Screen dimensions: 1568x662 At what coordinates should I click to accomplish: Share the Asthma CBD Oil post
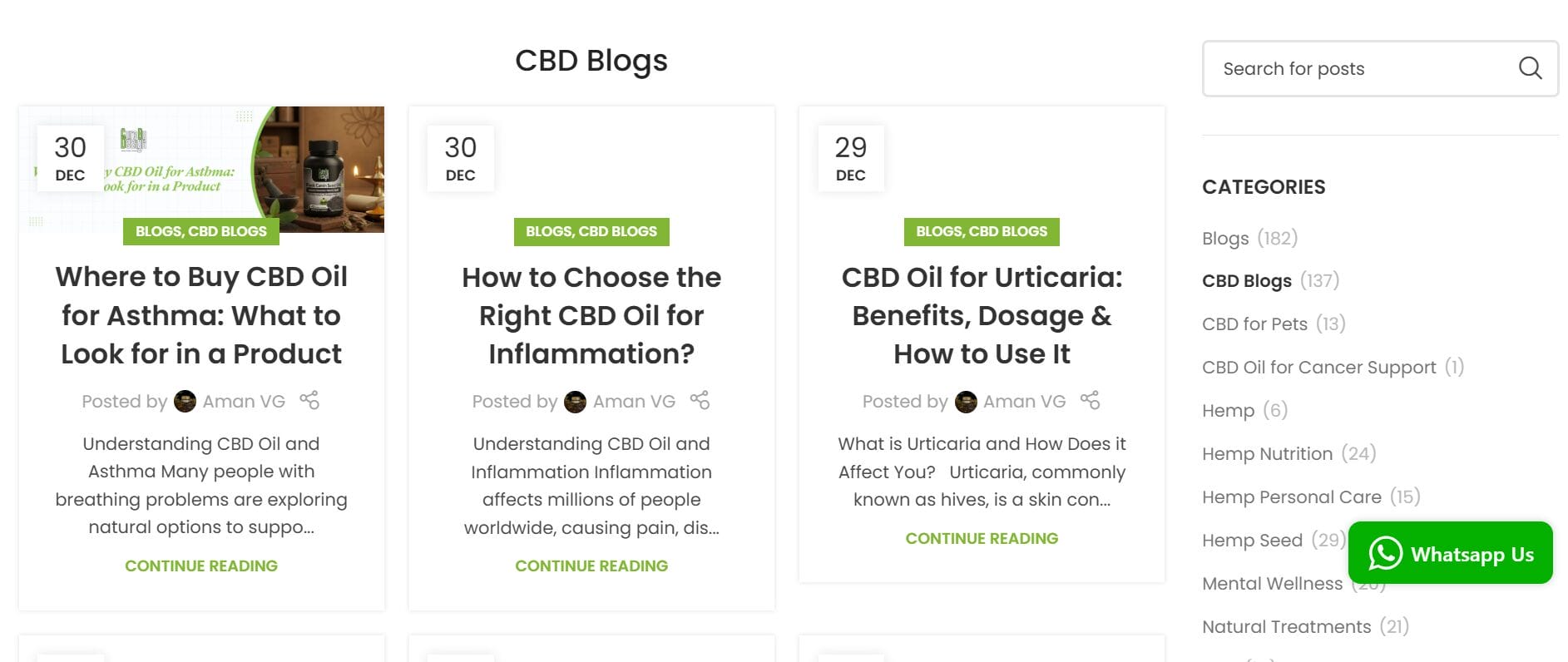[309, 401]
